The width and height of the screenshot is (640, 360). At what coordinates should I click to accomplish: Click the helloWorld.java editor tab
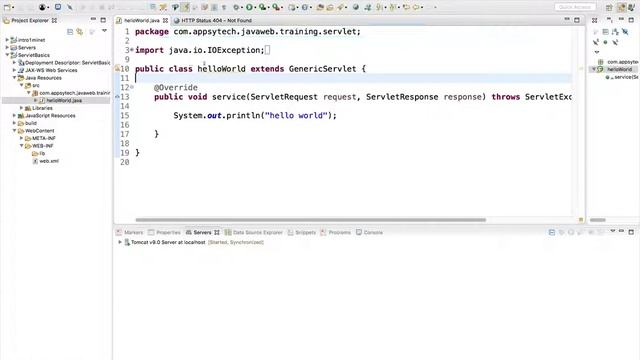(x=141, y=20)
